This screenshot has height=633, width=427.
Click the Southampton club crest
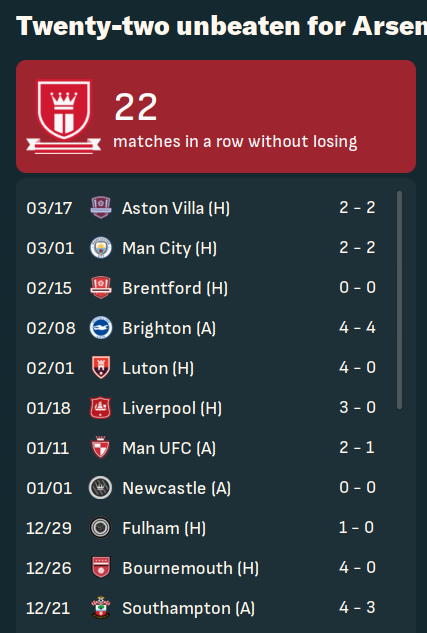100,607
